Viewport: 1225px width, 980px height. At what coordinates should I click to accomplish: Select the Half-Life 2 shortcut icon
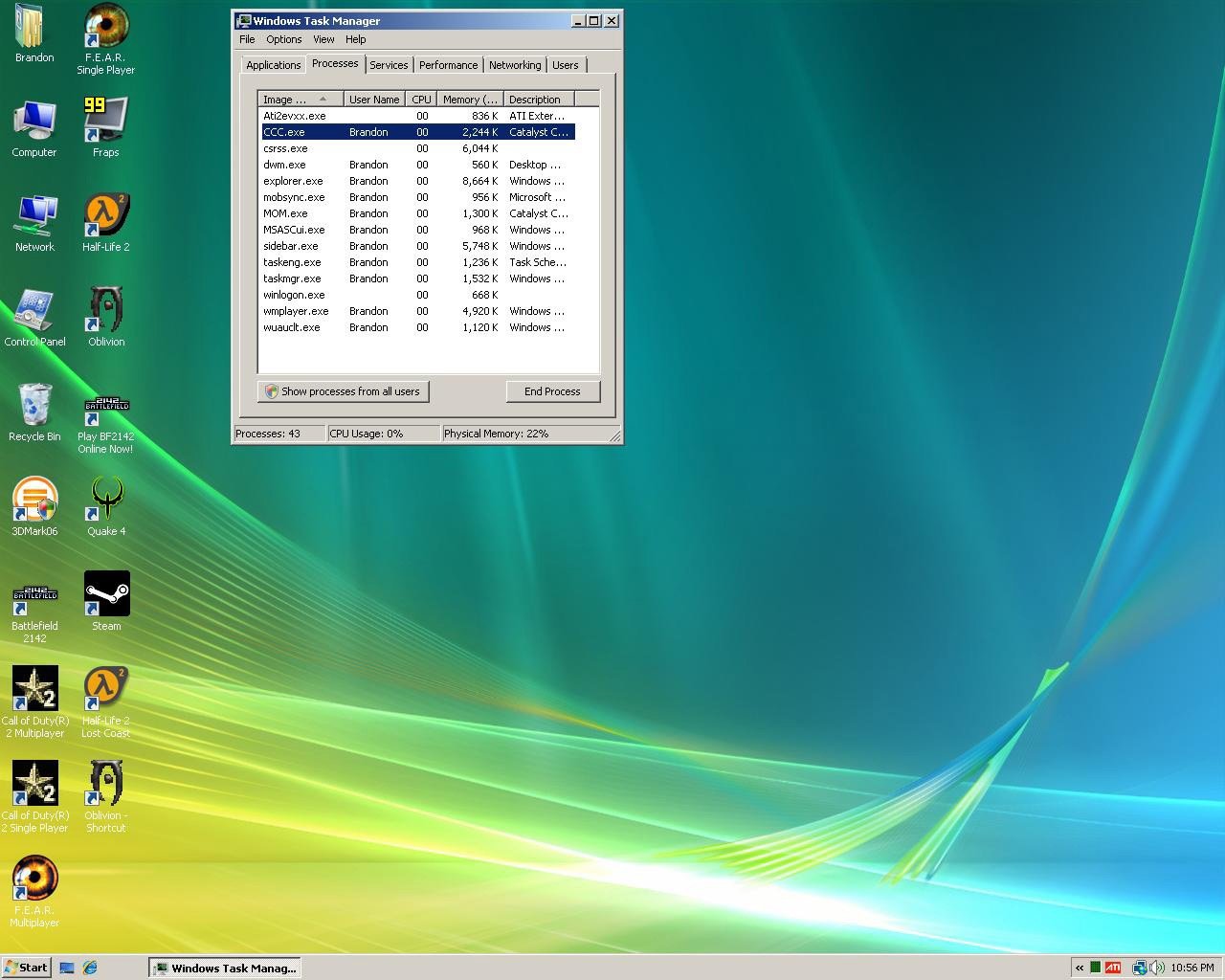pos(105,222)
